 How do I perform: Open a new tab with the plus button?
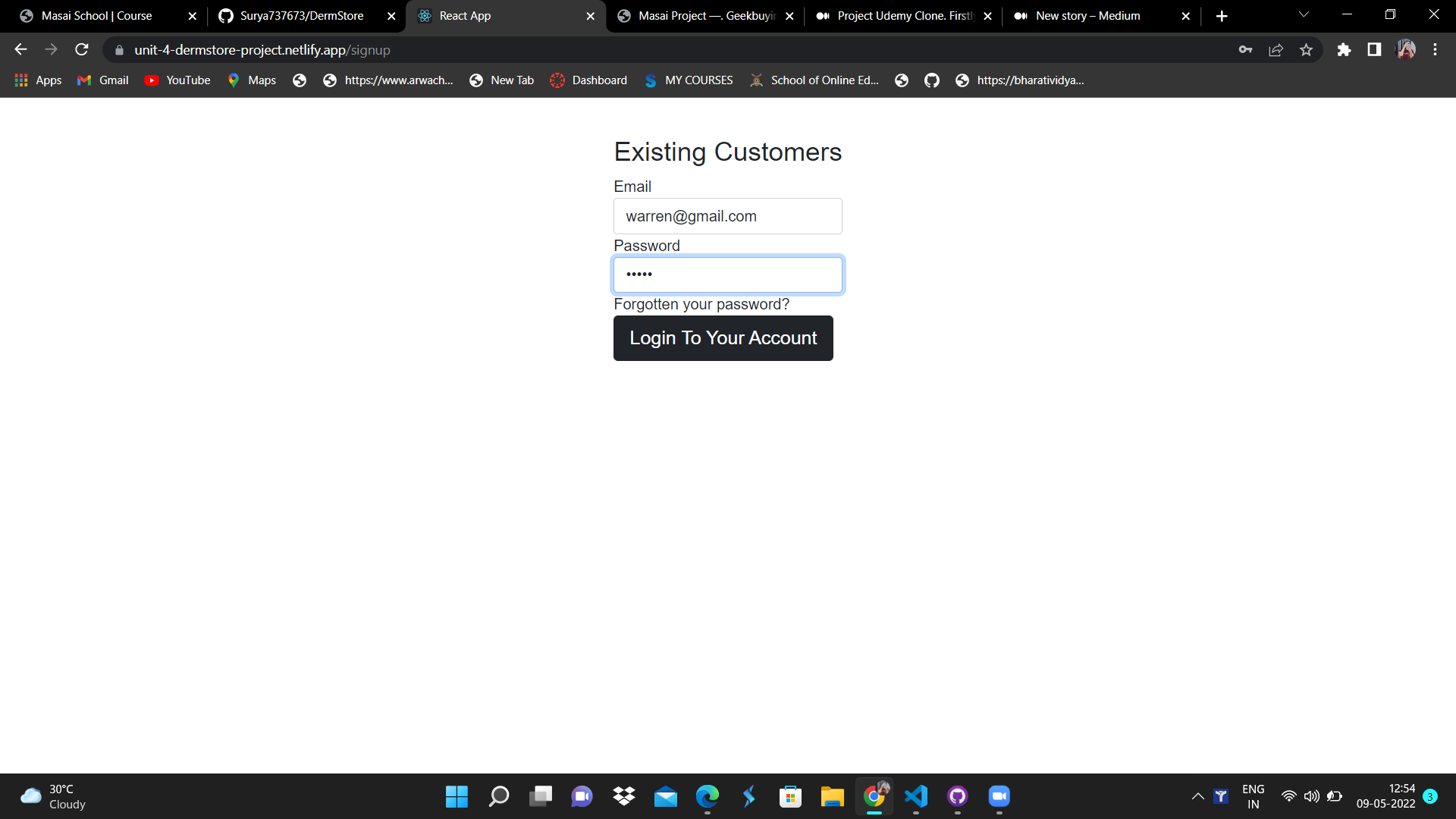coord(1221,16)
